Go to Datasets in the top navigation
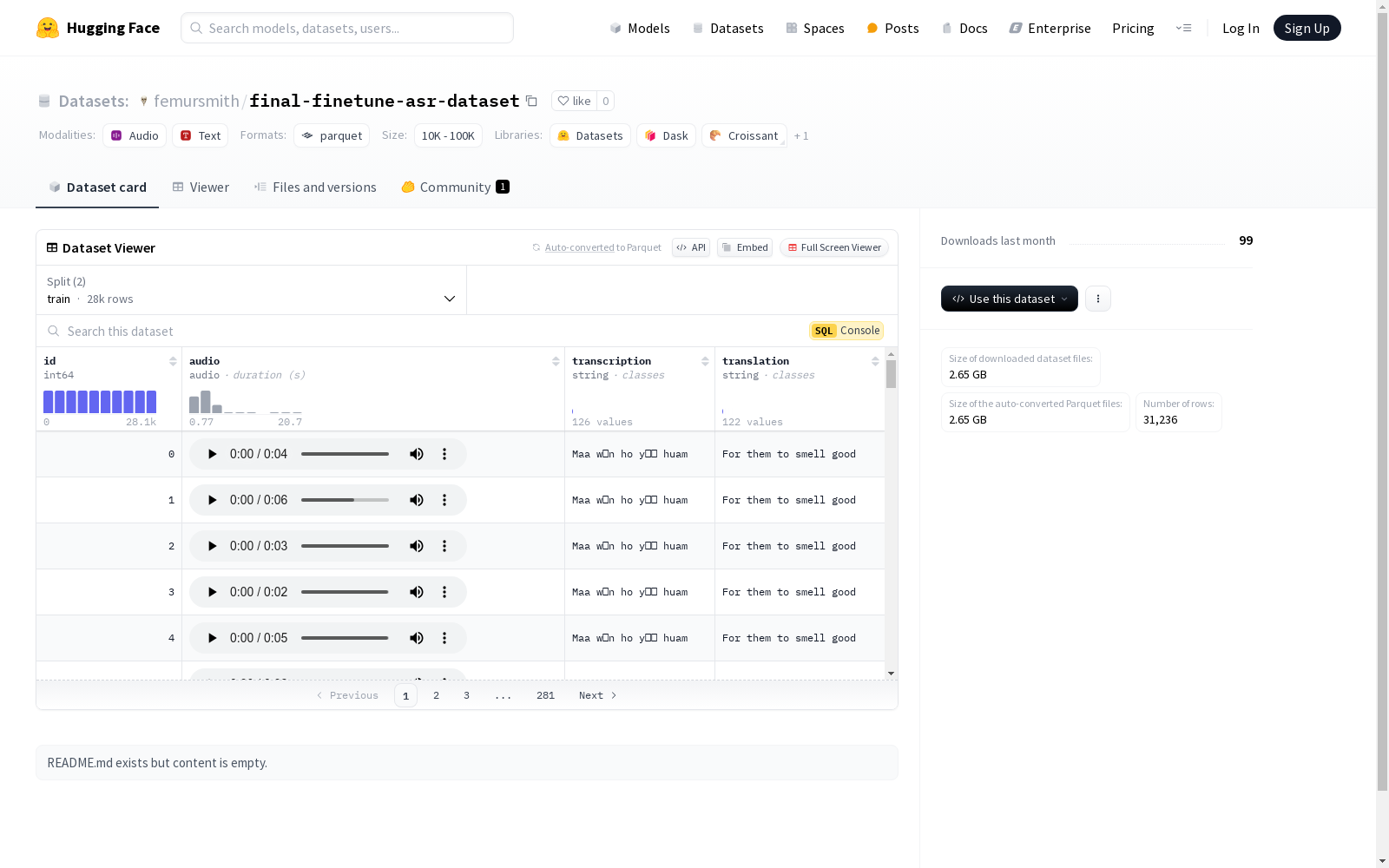 tap(727, 29)
